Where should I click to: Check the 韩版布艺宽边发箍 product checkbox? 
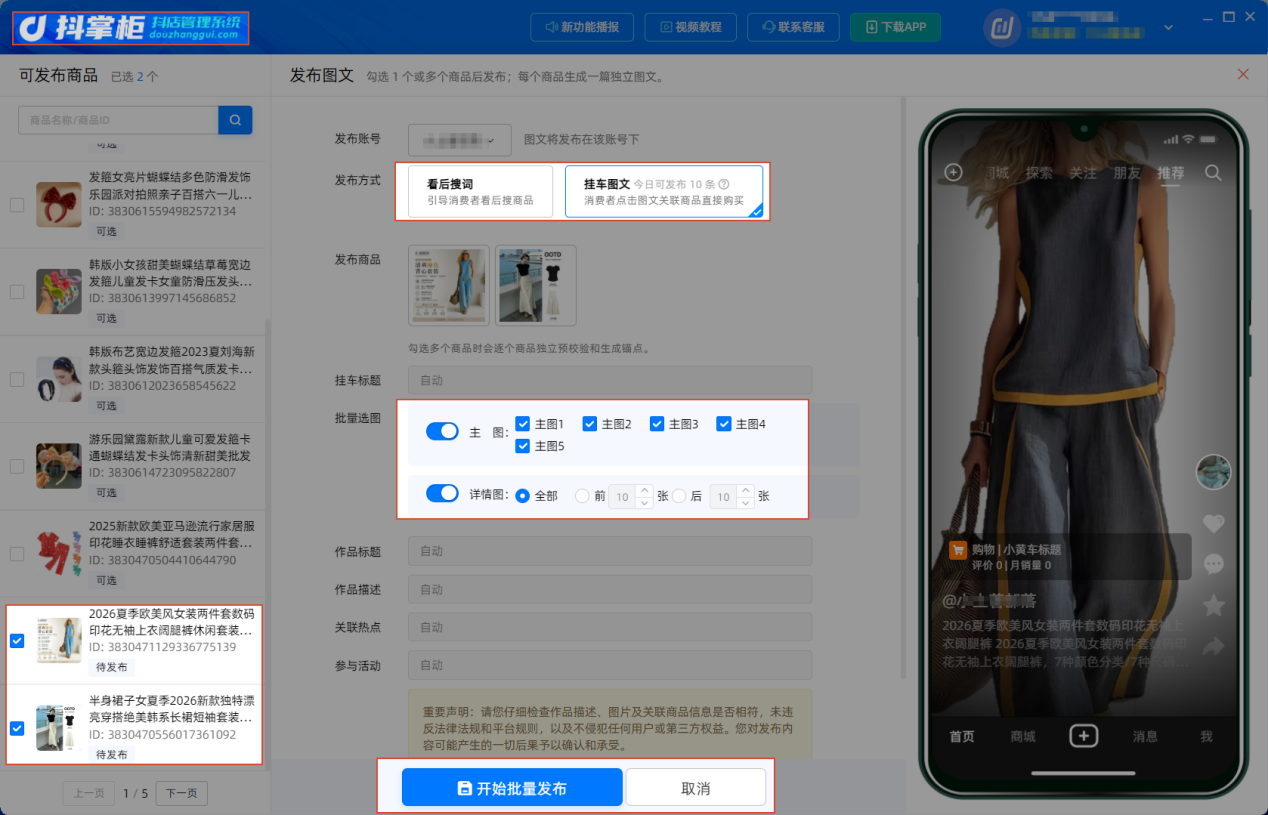pyautogui.click(x=17, y=379)
